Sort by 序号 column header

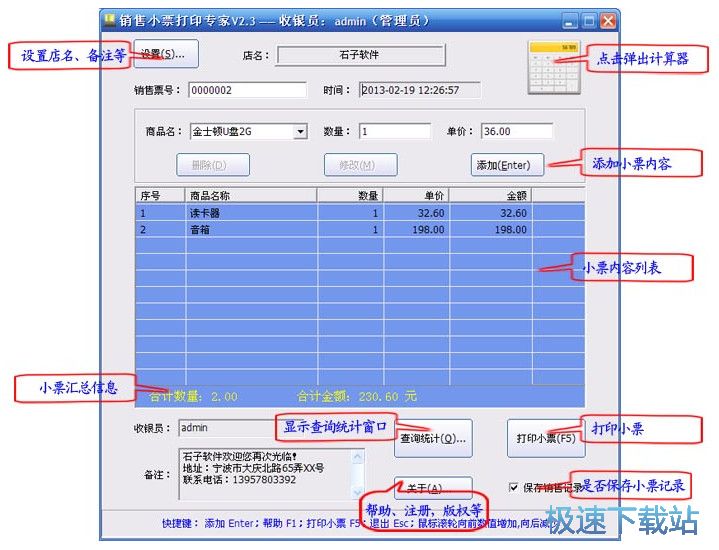[x=160, y=196]
